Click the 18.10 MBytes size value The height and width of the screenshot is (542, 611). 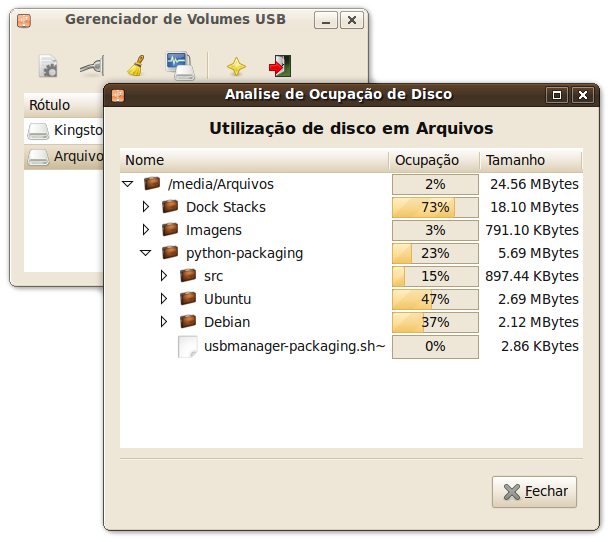[534, 207]
